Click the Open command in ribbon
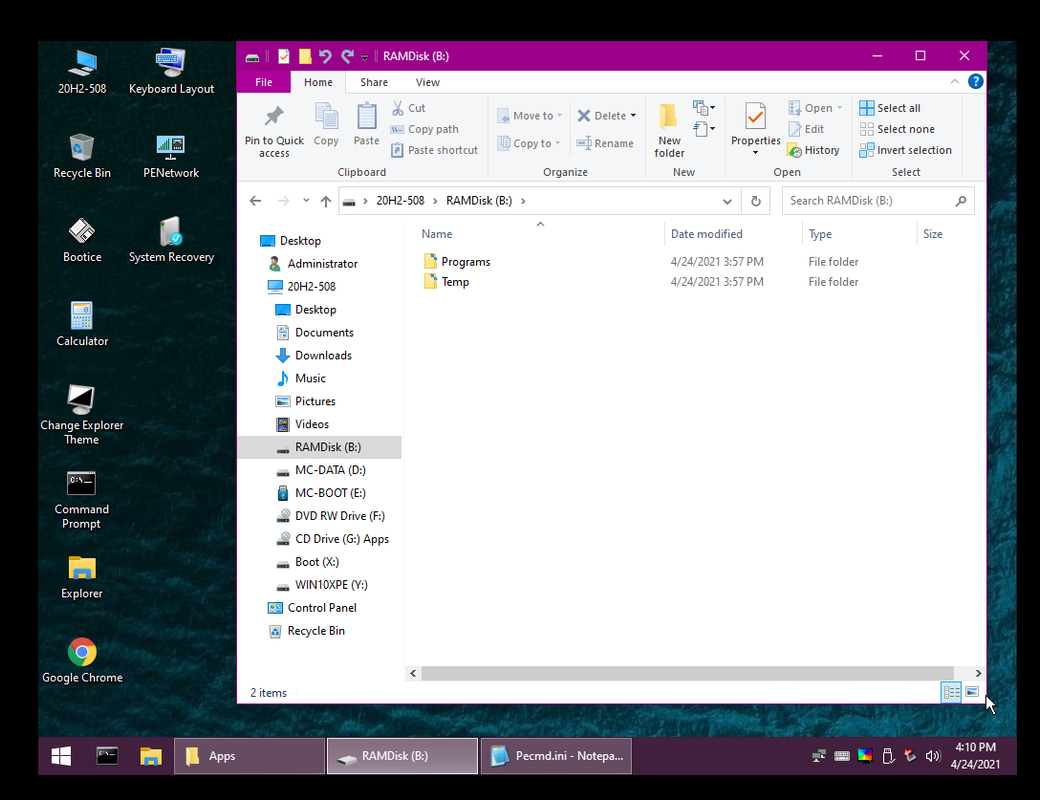1040x800 pixels. point(814,108)
